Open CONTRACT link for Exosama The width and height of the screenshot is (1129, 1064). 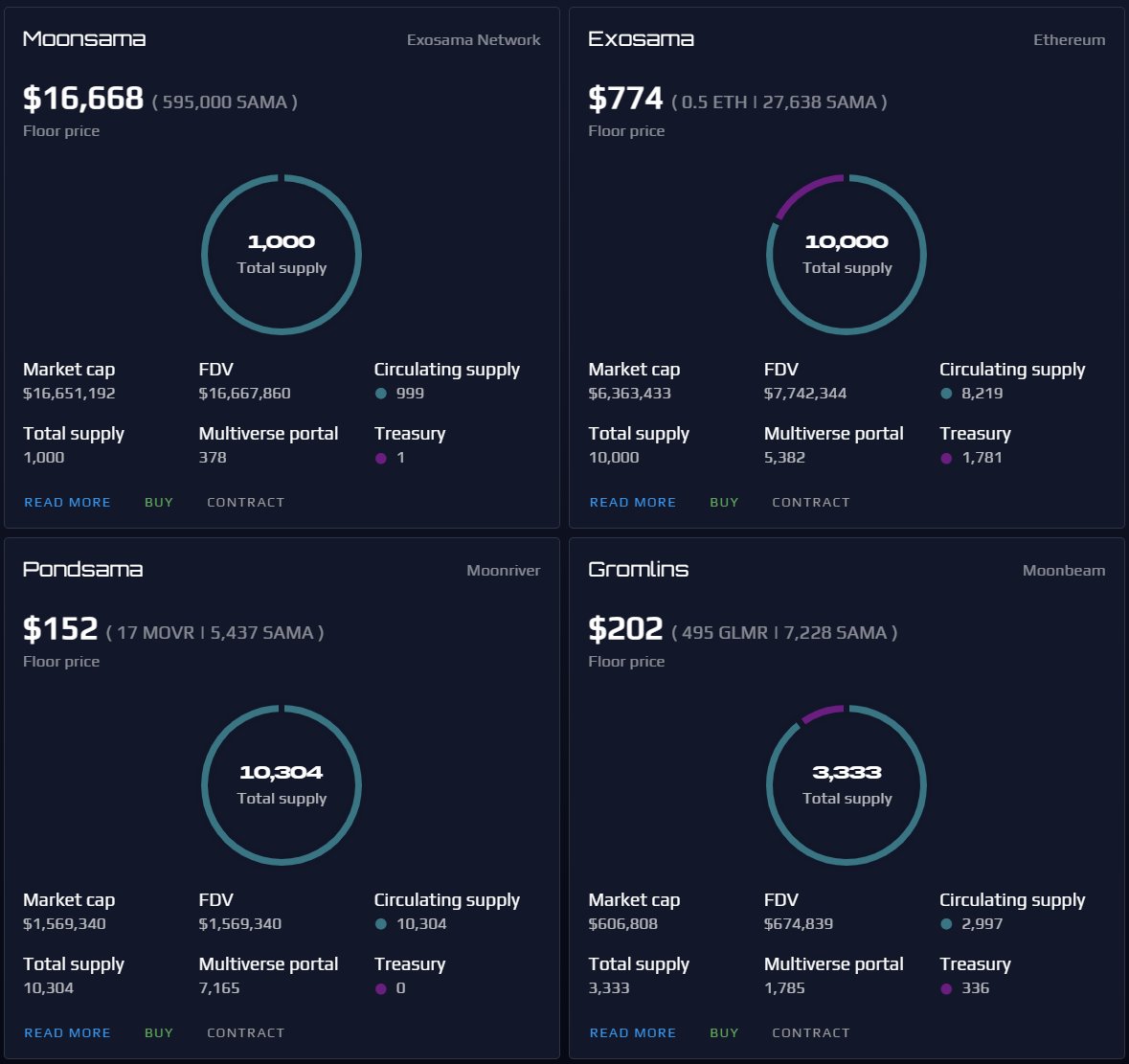coord(811,503)
